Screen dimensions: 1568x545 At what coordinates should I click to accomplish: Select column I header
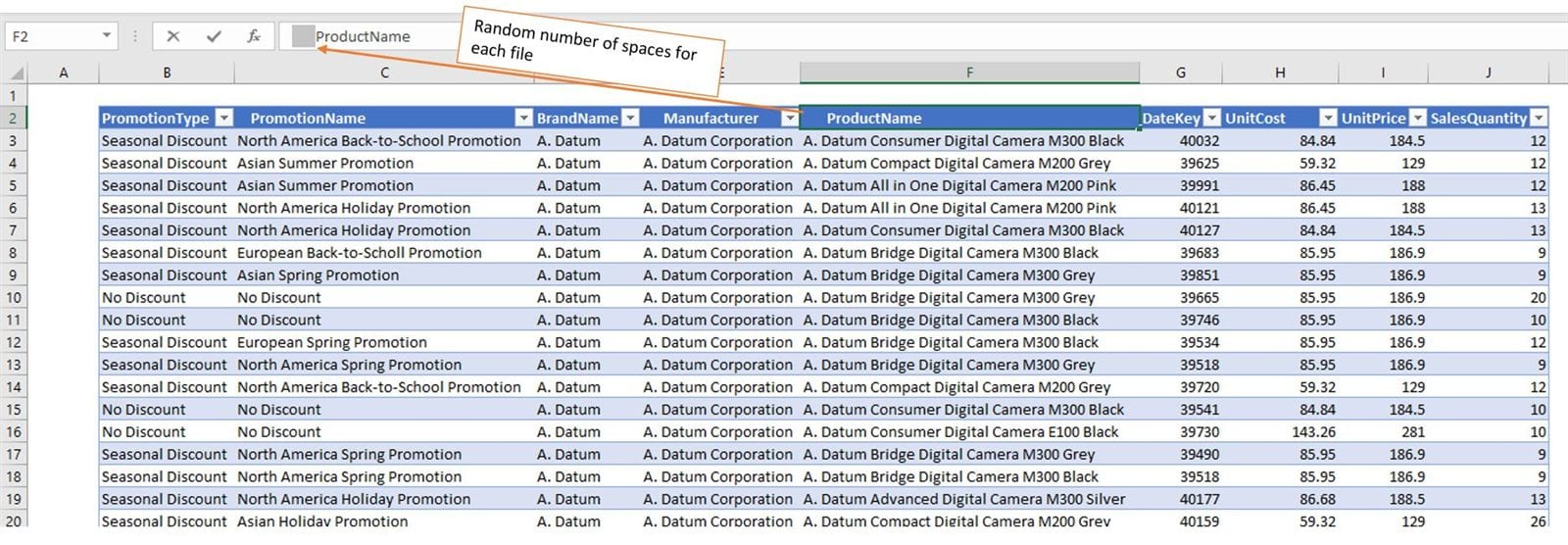pyautogui.click(x=1383, y=73)
